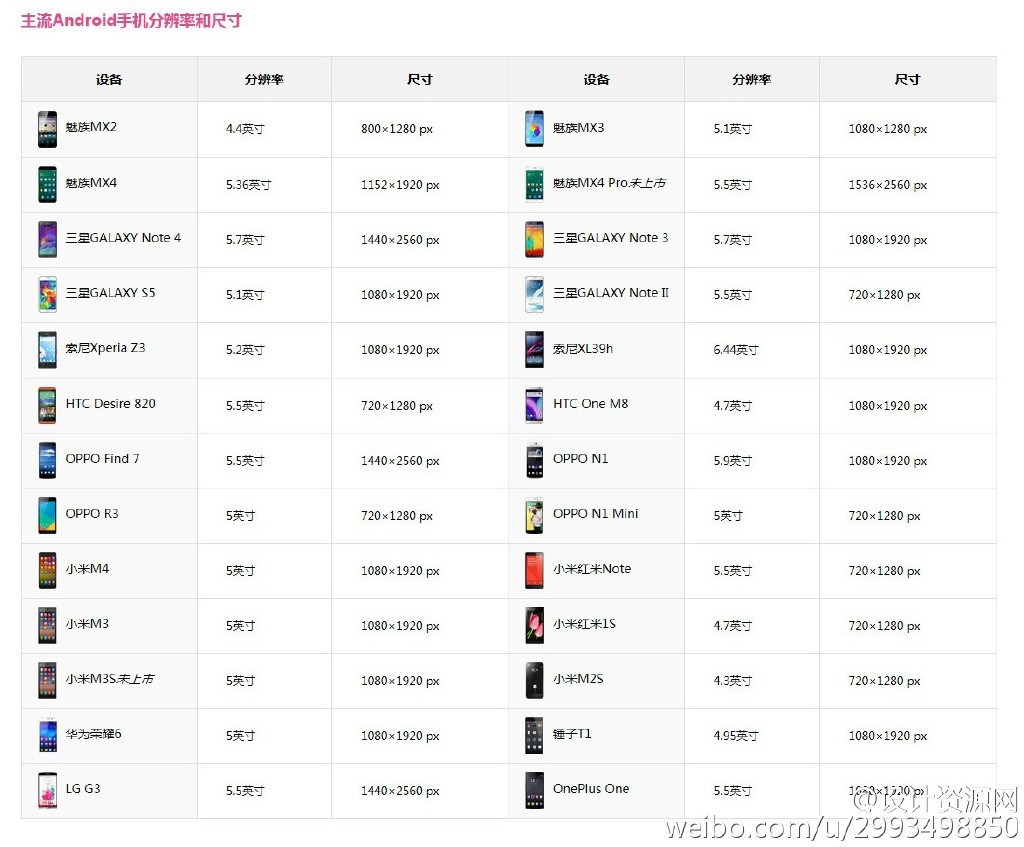The image size is (1024, 847).
Task: Click the text 小米M3S未上市
Action: tap(110, 679)
